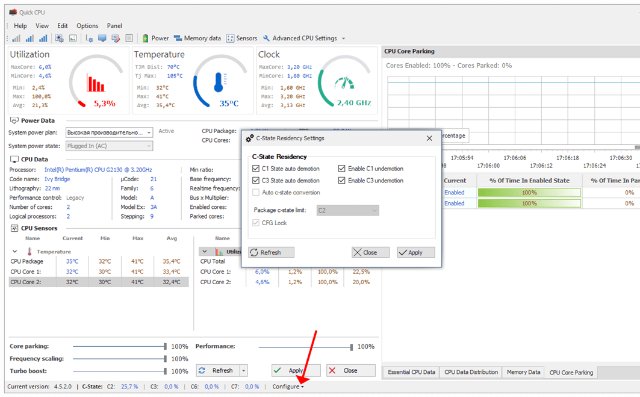Click the Performance slider handle
Viewport: 640px width, 397px height.
click(x=351, y=347)
